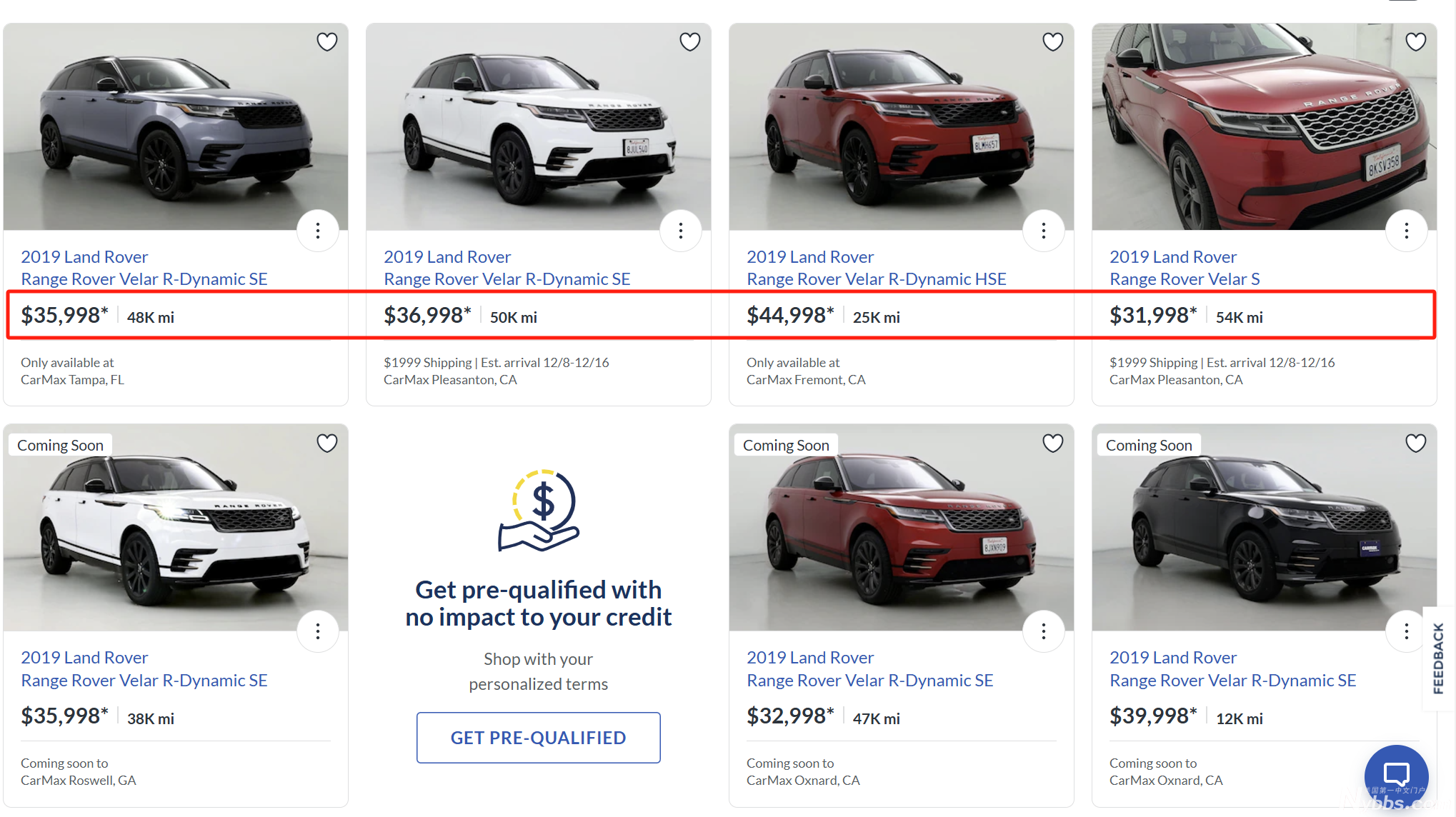Open three-dot menu for Range Rover Velar S
This screenshot has width=1456, height=817.
1407,231
